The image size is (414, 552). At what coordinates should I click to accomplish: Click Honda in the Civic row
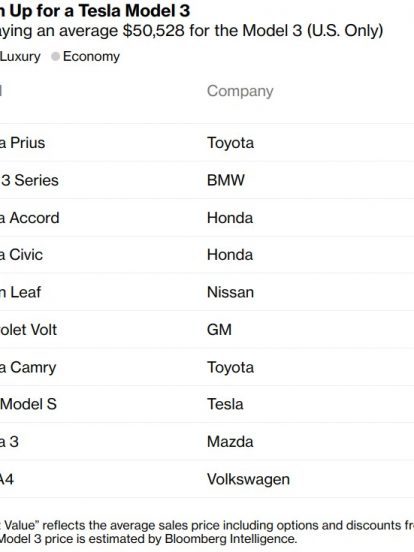[x=230, y=255]
